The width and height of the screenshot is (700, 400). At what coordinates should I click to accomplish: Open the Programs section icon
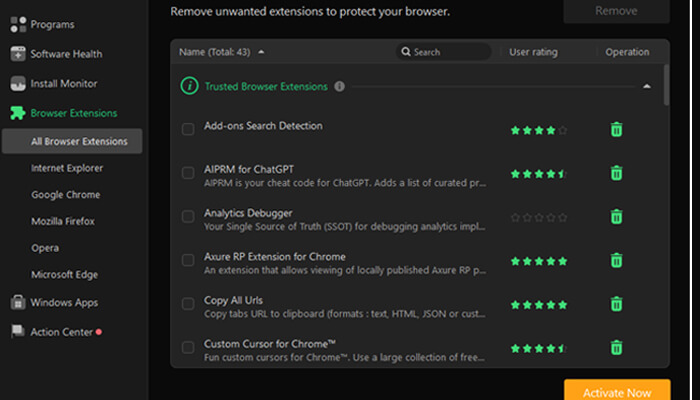click(x=18, y=25)
